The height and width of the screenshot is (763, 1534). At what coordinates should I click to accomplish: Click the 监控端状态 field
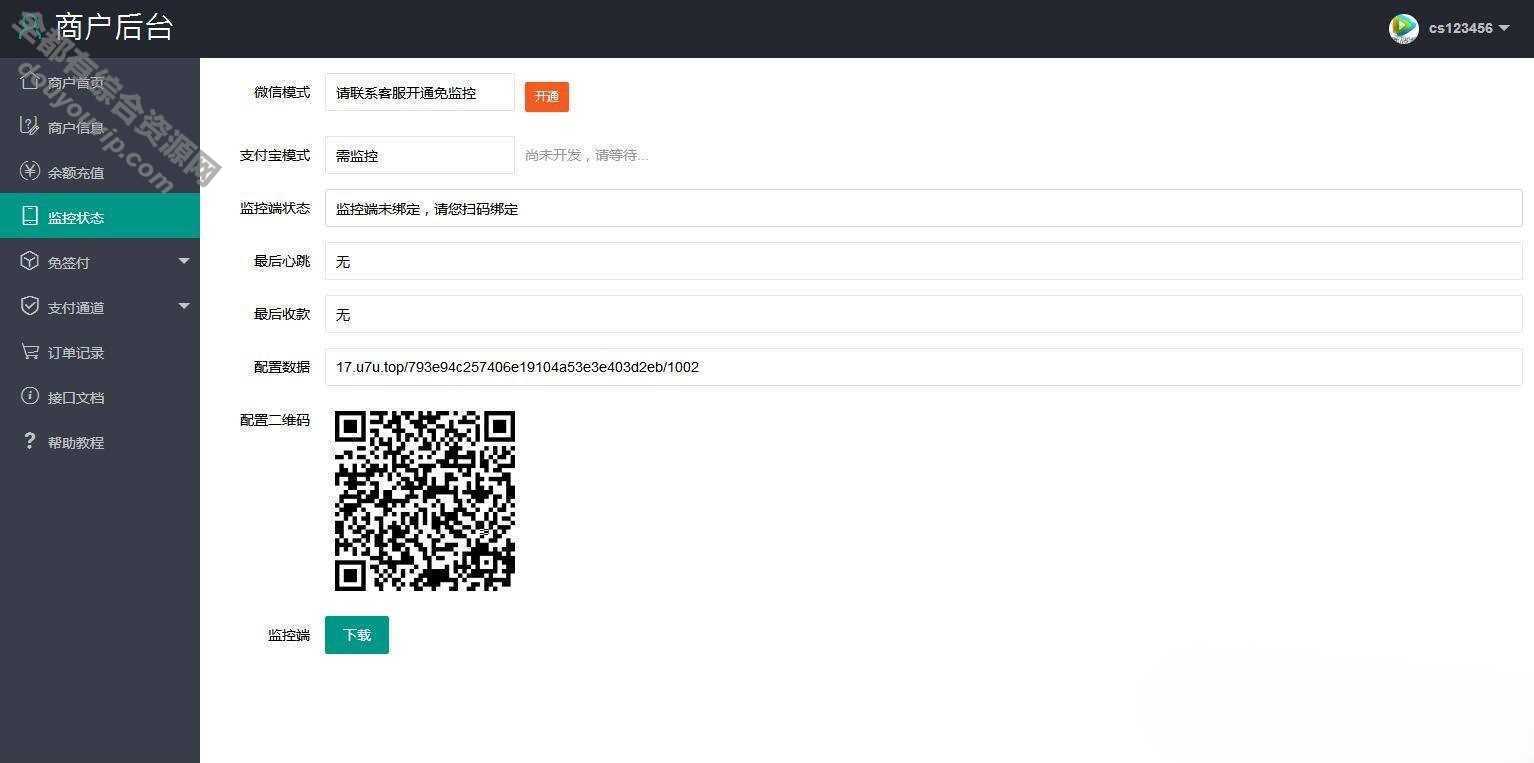click(x=923, y=208)
